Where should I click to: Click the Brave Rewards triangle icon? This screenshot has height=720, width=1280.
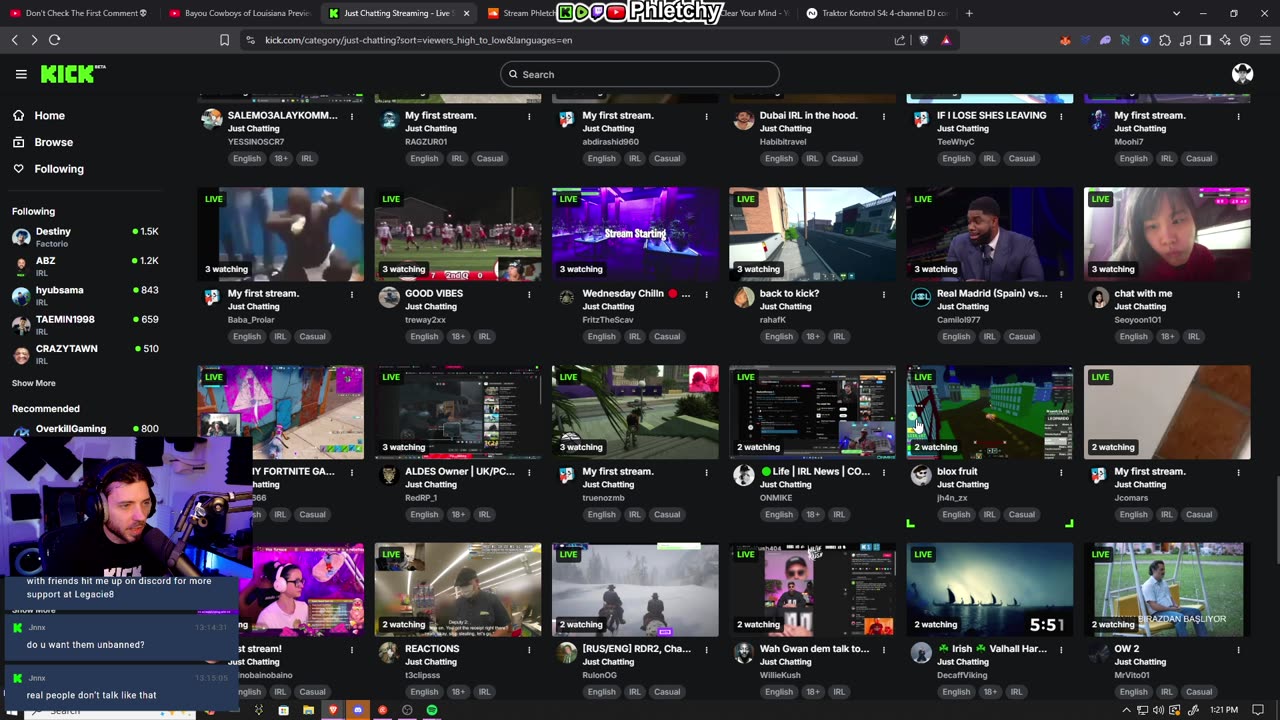click(946, 40)
